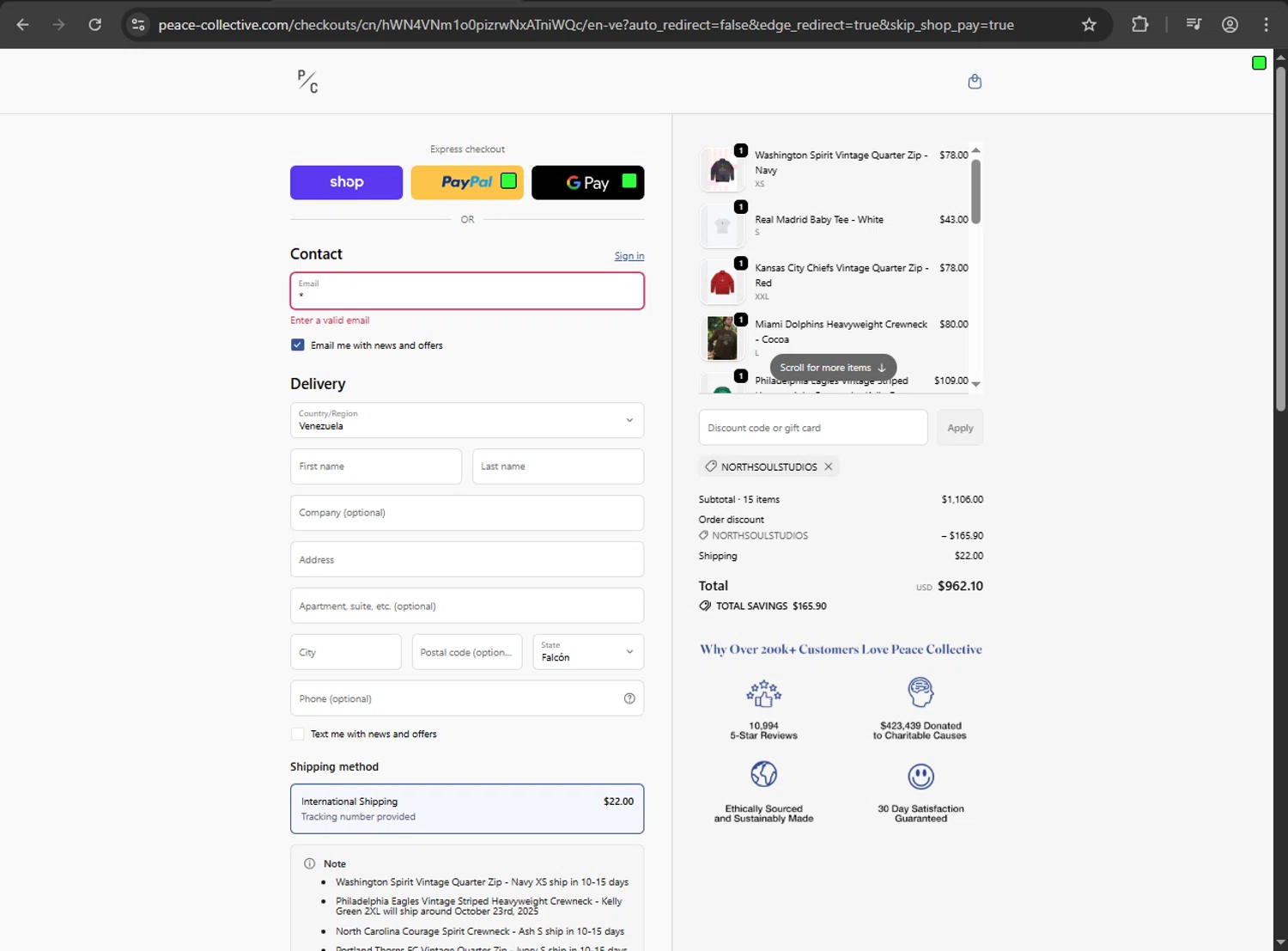The height and width of the screenshot is (951, 1288).
Task: Click order items list scrollbar thumb
Action: pos(975,192)
